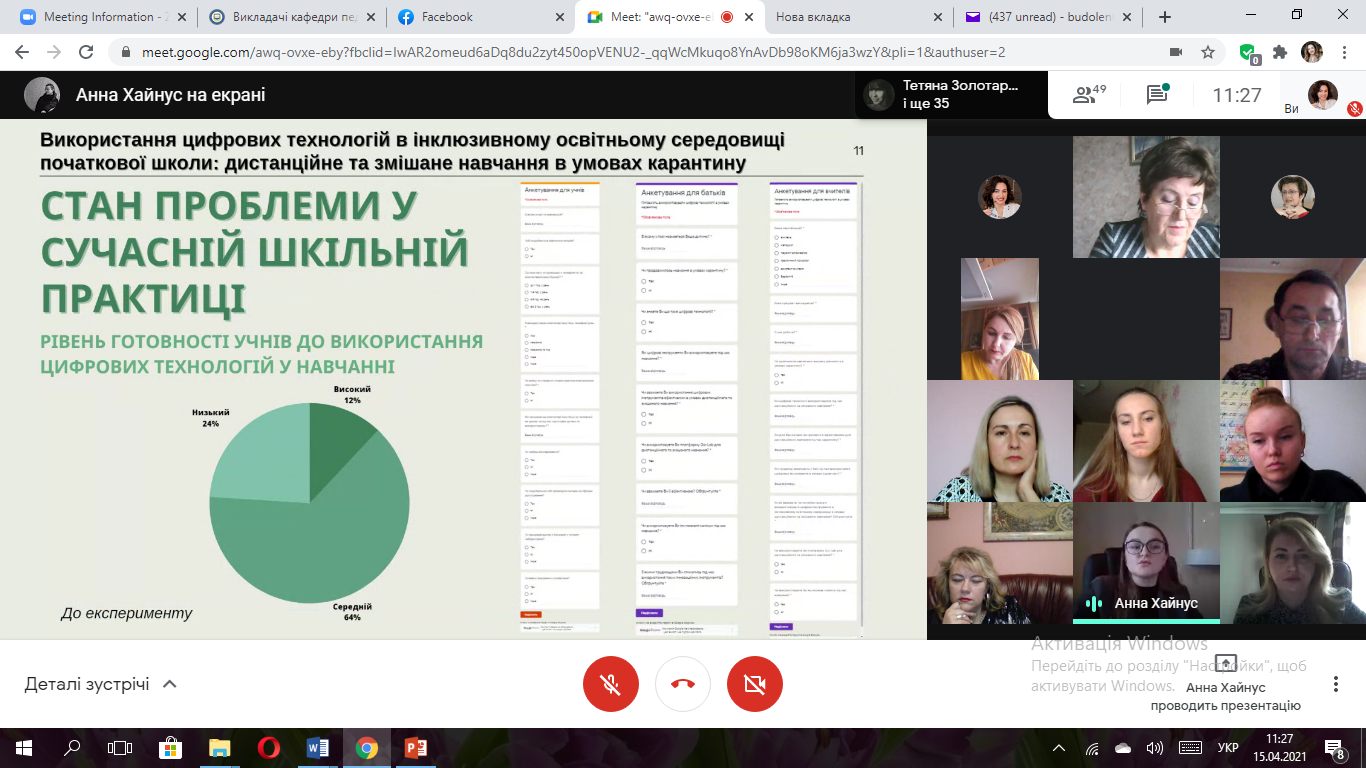Reload the Google Meet page
Viewport: 1366px width, 768px height.
click(x=86, y=52)
